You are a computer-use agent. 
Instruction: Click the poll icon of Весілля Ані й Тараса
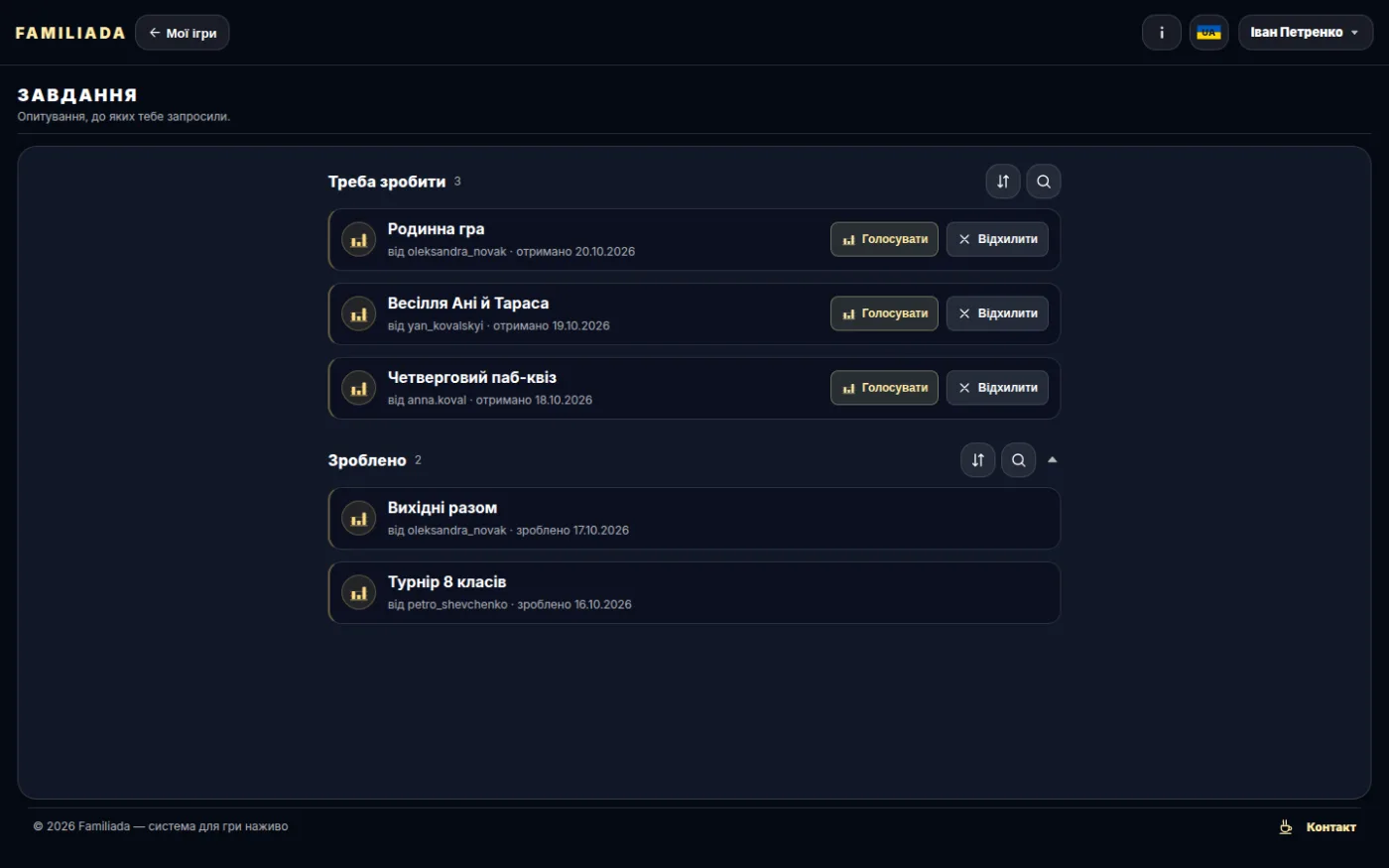pyautogui.click(x=359, y=314)
